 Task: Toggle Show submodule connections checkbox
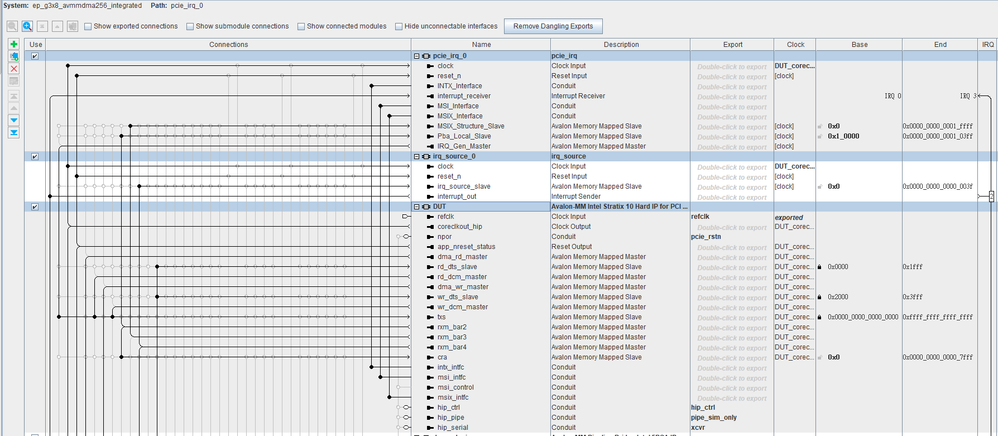pyautogui.click(x=191, y=26)
